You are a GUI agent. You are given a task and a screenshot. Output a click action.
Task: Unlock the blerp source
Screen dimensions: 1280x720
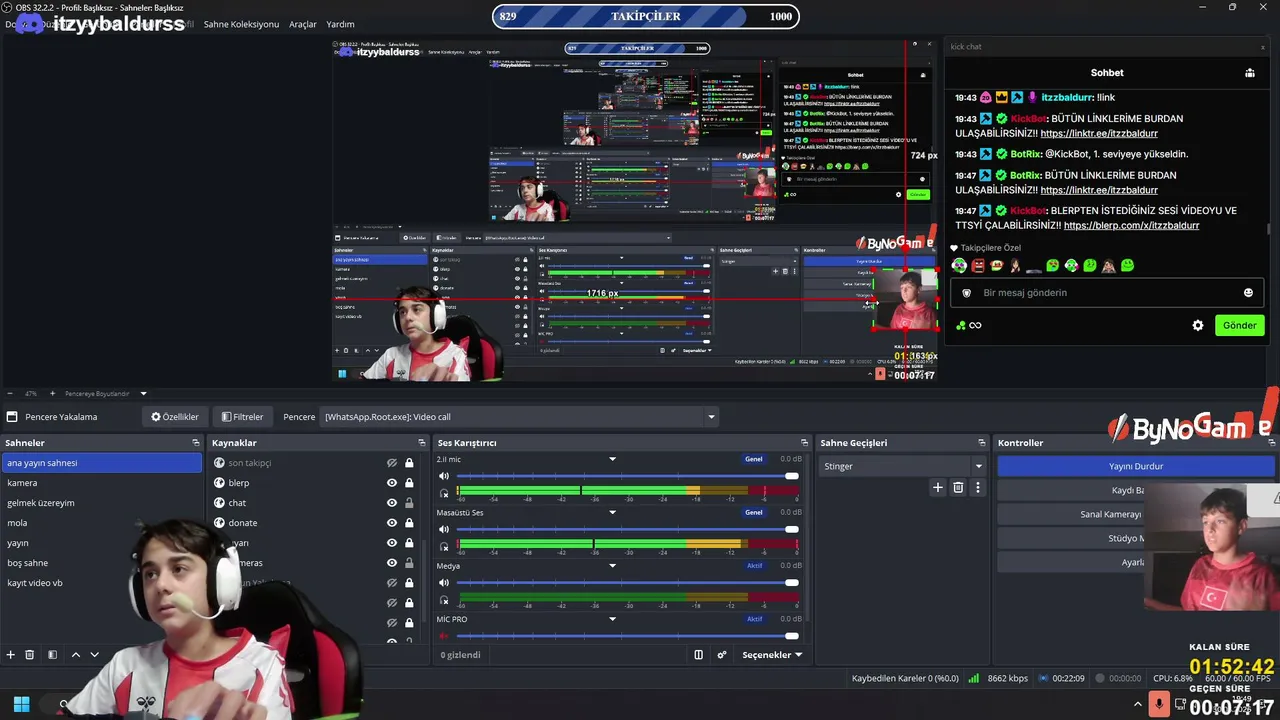[x=409, y=483]
